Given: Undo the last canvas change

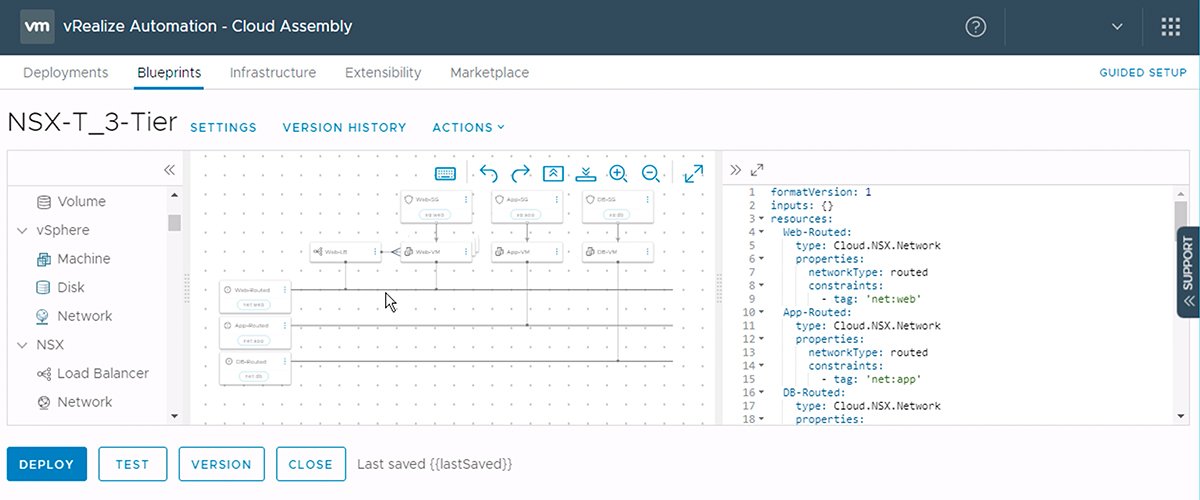Looking at the screenshot, I should [488, 173].
